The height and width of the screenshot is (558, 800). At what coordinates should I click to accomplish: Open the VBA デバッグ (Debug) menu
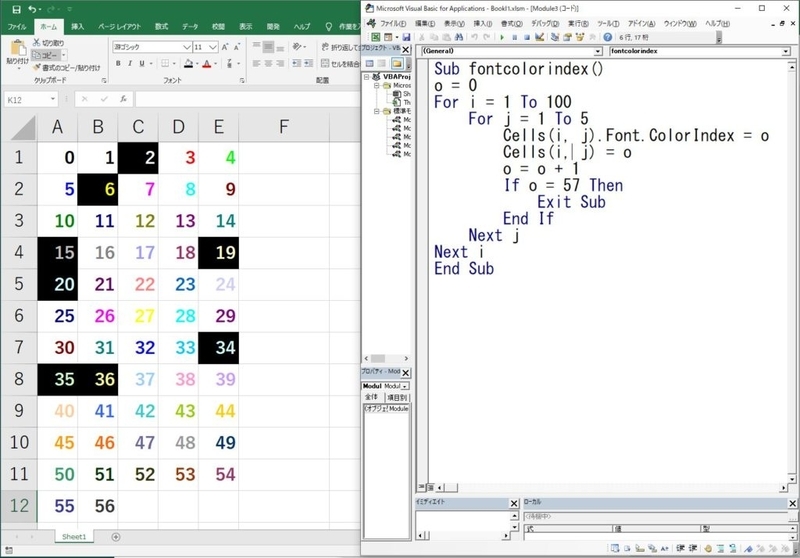point(544,23)
